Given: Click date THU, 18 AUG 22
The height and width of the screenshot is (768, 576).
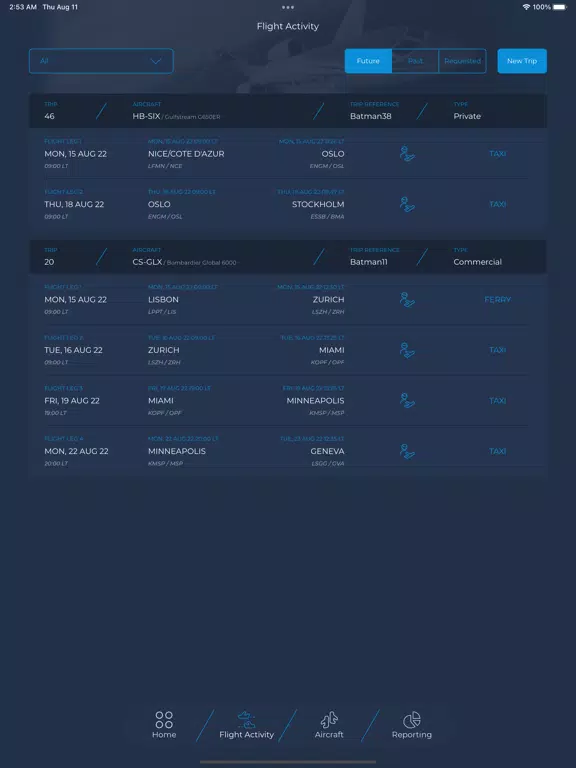Looking at the screenshot, I should [x=74, y=204].
